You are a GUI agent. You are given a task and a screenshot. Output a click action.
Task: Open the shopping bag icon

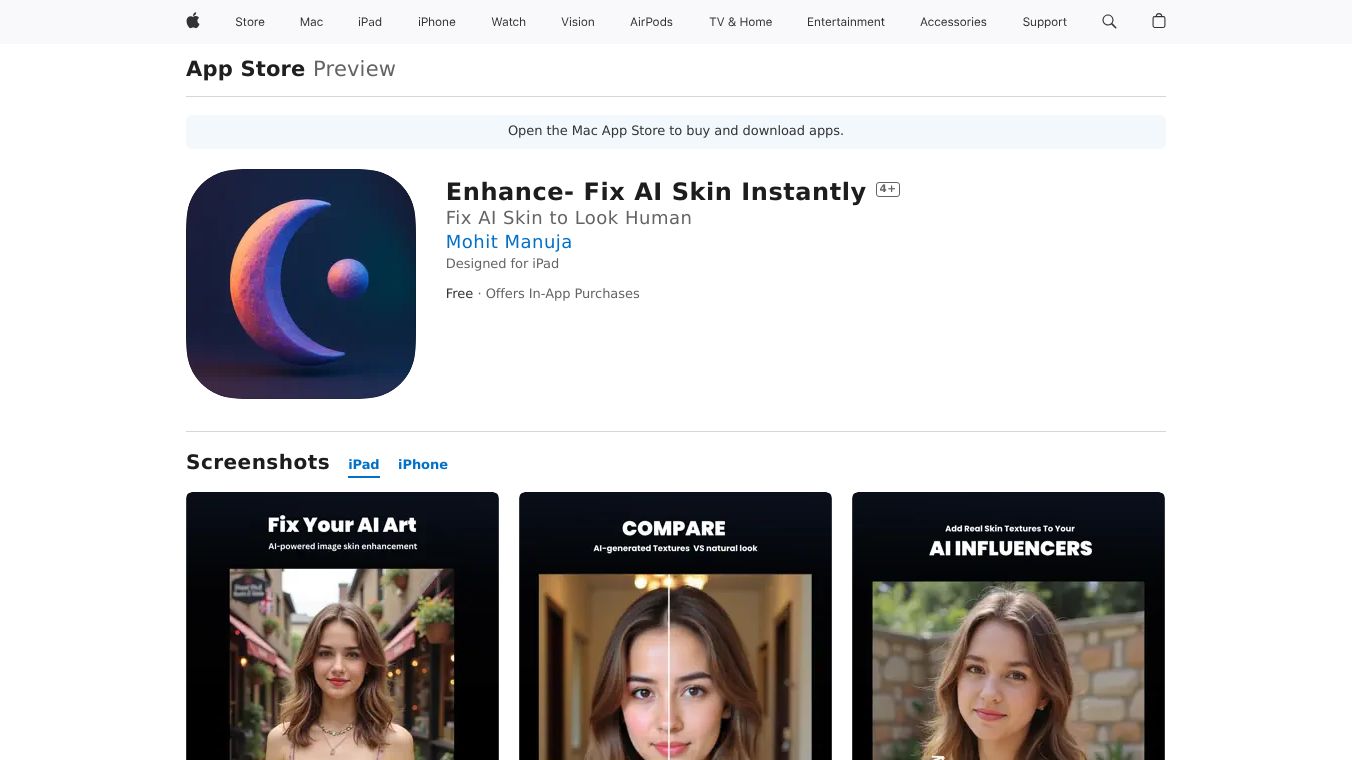(x=1159, y=21)
